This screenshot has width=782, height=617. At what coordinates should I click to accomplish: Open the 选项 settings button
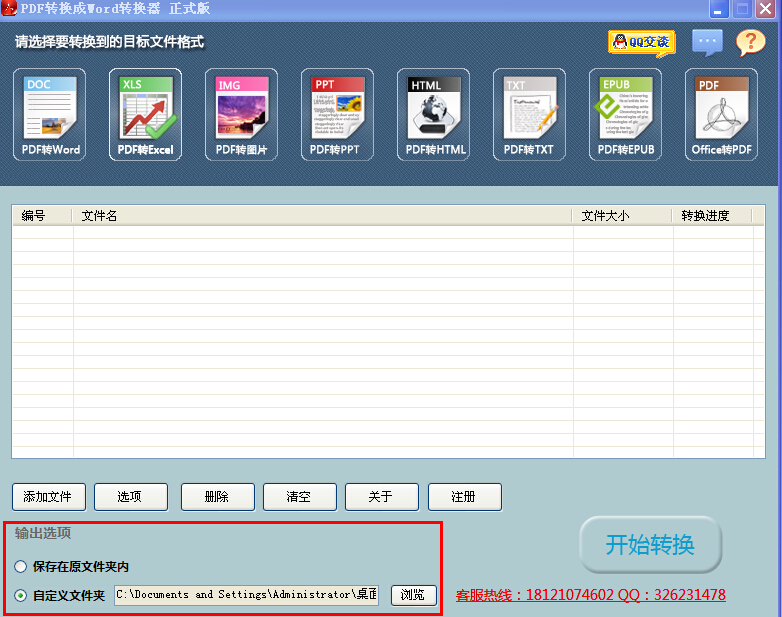click(131, 497)
